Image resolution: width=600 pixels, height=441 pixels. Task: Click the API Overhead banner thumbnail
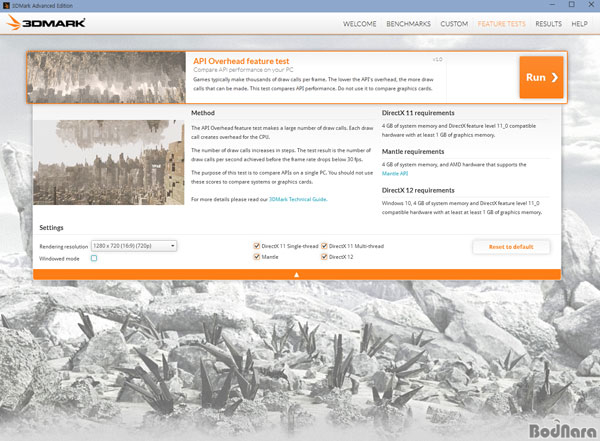106,77
